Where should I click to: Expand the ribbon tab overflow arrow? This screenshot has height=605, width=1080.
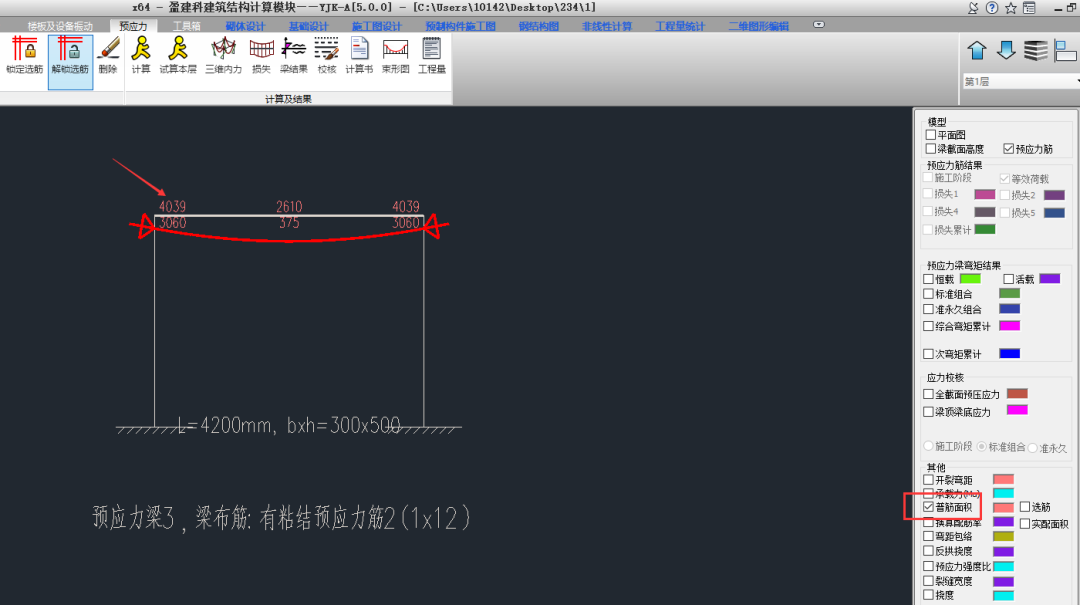(x=818, y=25)
